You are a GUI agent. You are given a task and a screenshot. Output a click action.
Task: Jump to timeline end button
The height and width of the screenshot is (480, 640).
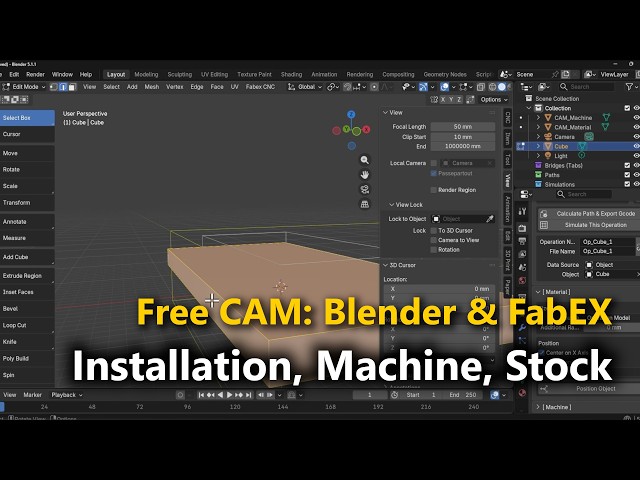click(249, 395)
